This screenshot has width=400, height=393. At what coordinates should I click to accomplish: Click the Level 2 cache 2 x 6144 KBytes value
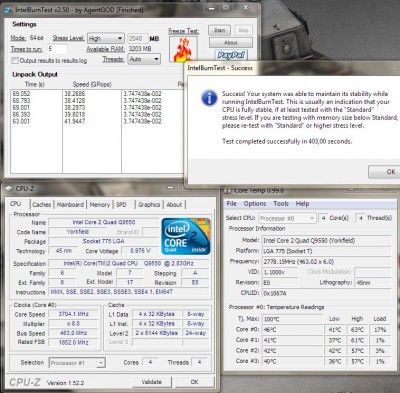(157, 333)
